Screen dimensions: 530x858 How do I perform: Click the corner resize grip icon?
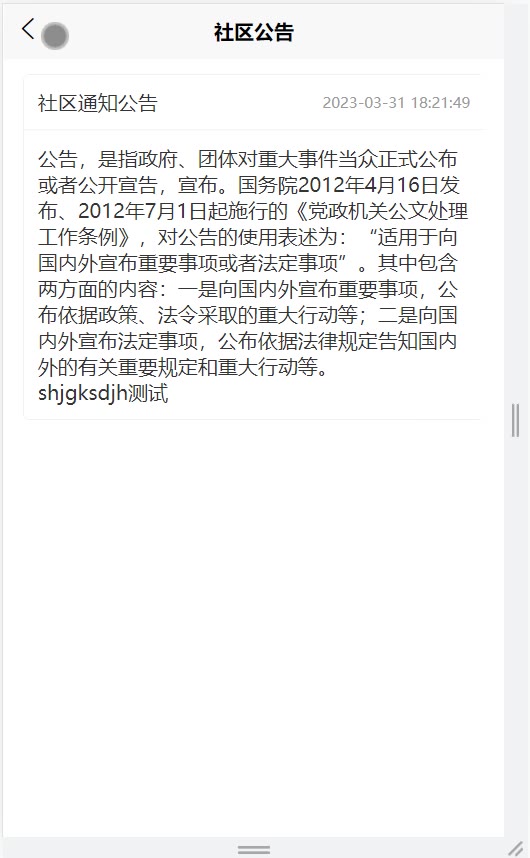[516, 849]
